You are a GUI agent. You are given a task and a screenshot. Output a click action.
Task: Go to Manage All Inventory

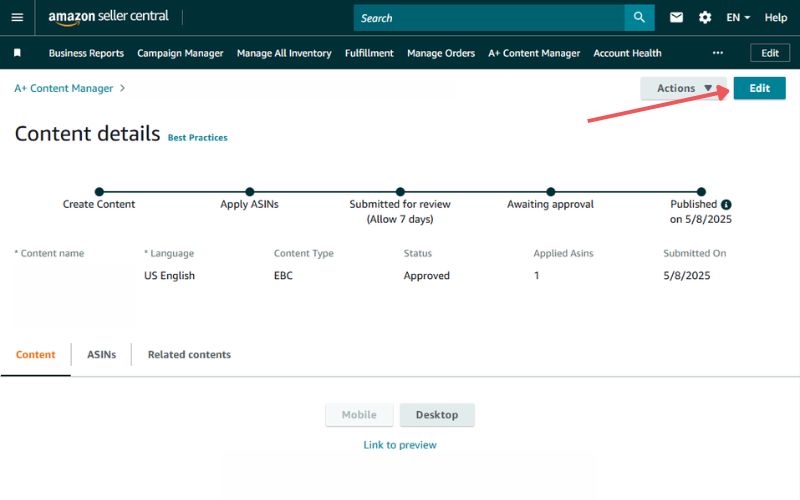pos(284,53)
